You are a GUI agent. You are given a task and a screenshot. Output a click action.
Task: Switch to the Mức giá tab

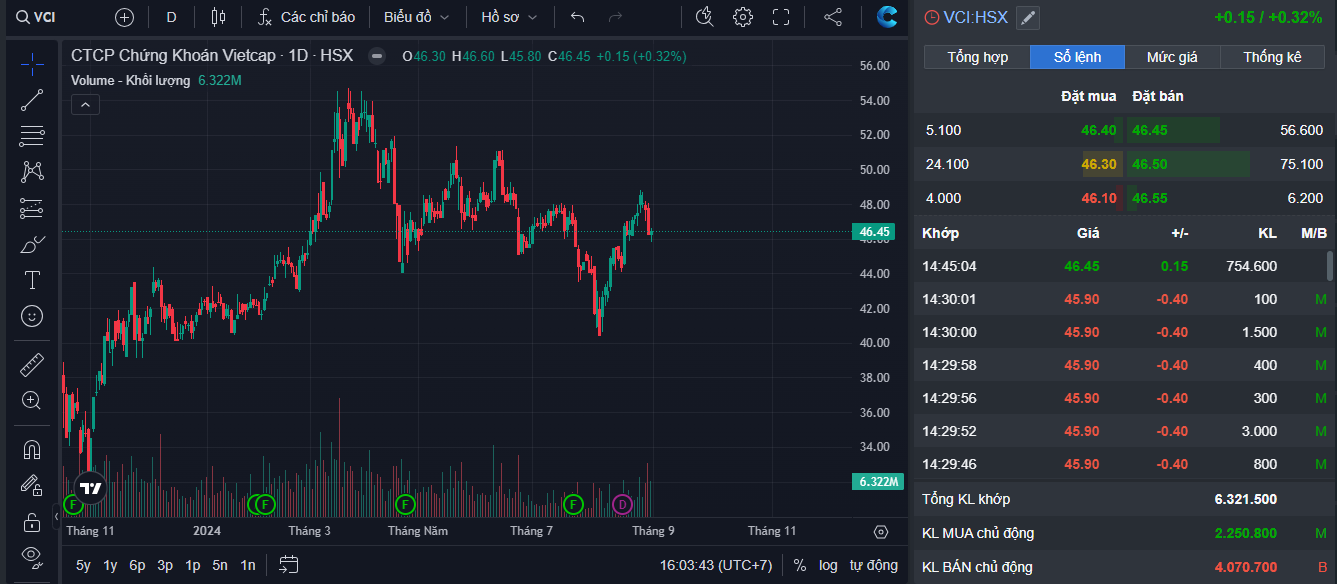pyautogui.click(x=1172, y=57)
